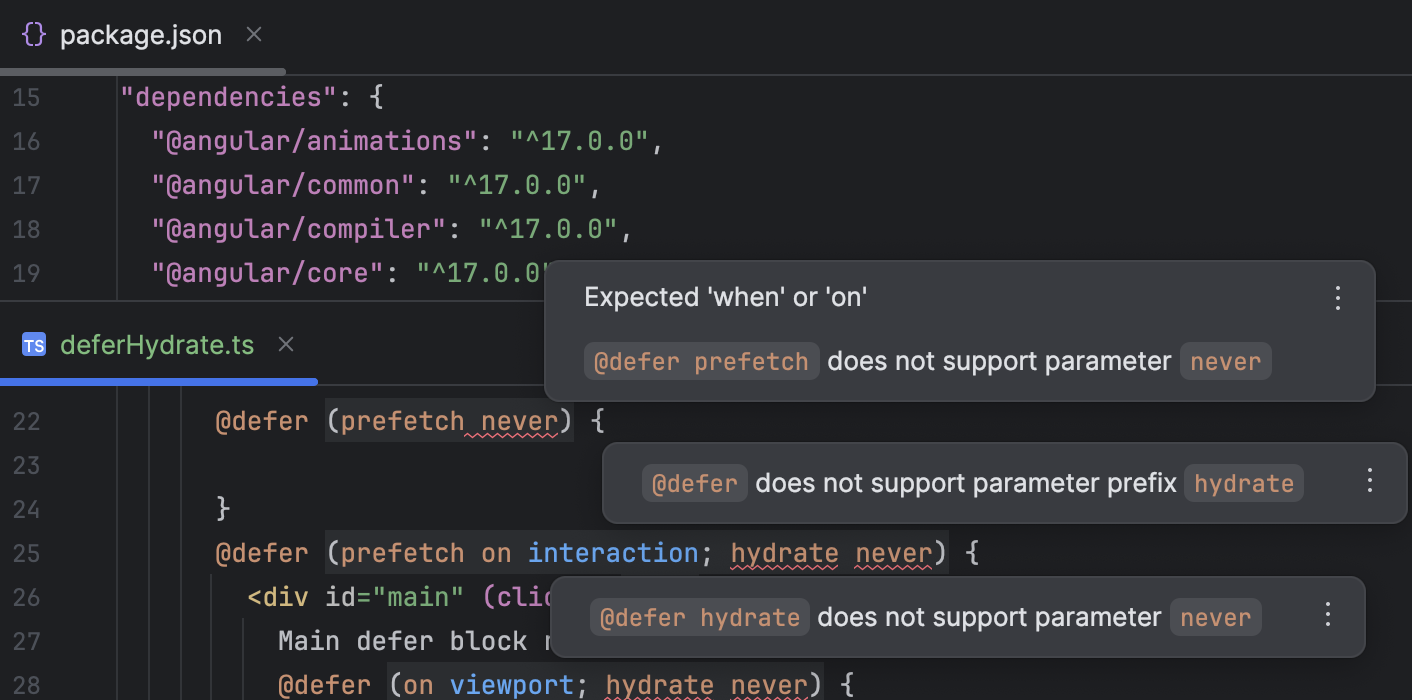Open kebab menu on 'Expected when or on' tooltip
Image resolution: width=1412 pixels, height=700 pixels.
[x=1338, y=297]
